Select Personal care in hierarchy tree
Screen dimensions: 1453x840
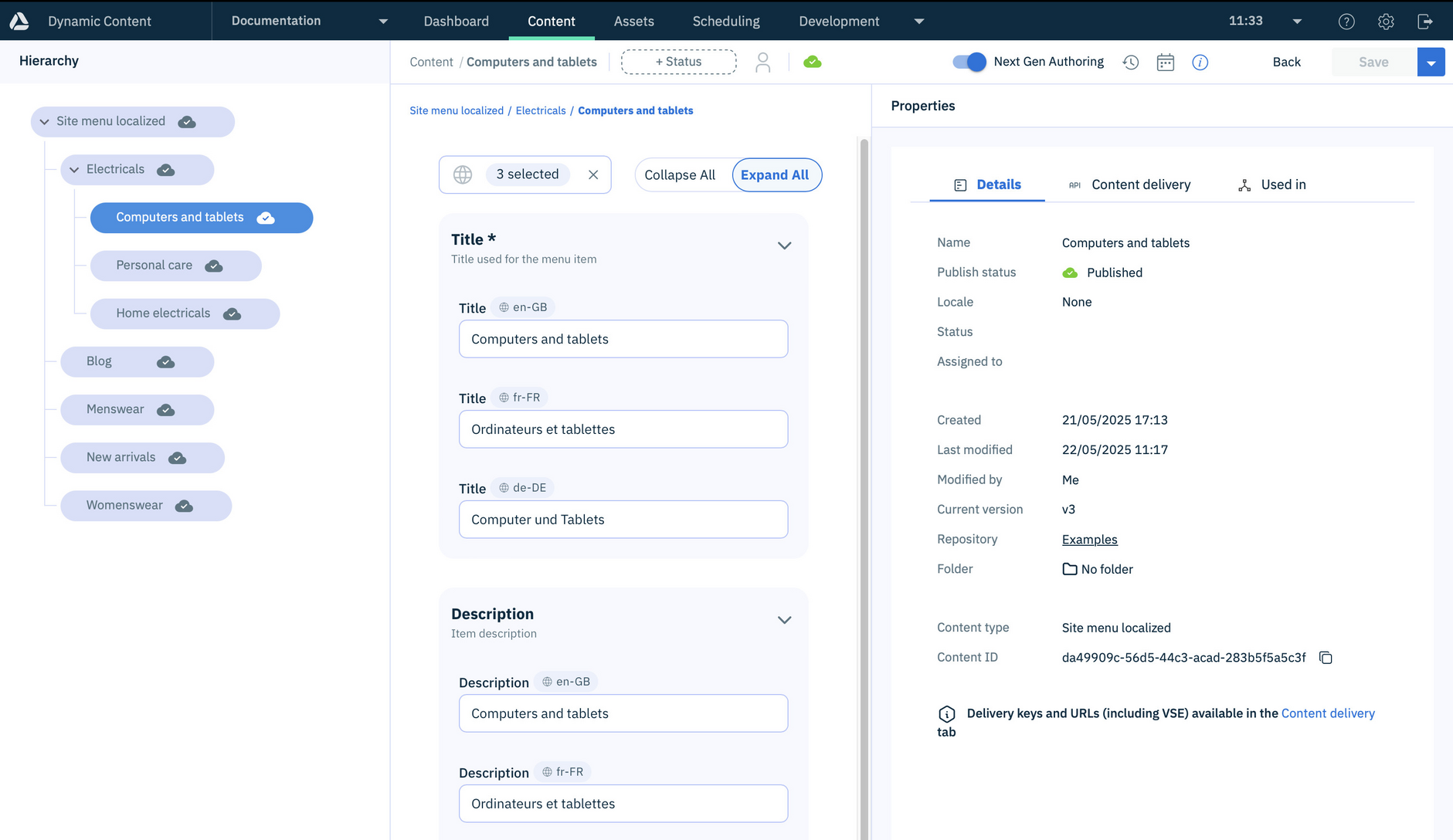click(175, 266)
